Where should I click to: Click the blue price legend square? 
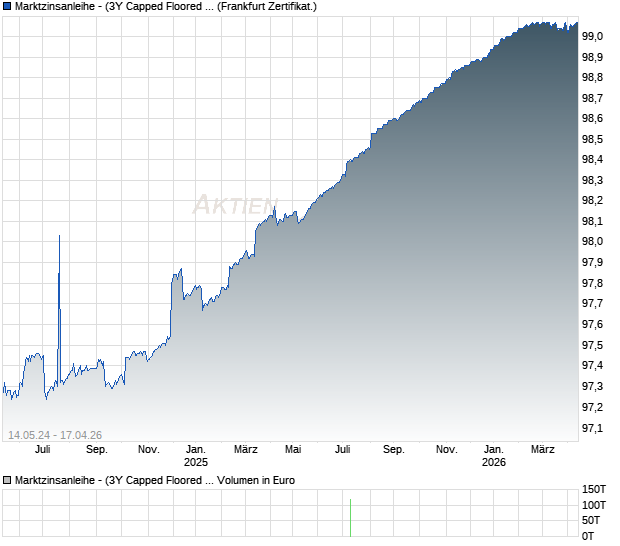(8, 6)
